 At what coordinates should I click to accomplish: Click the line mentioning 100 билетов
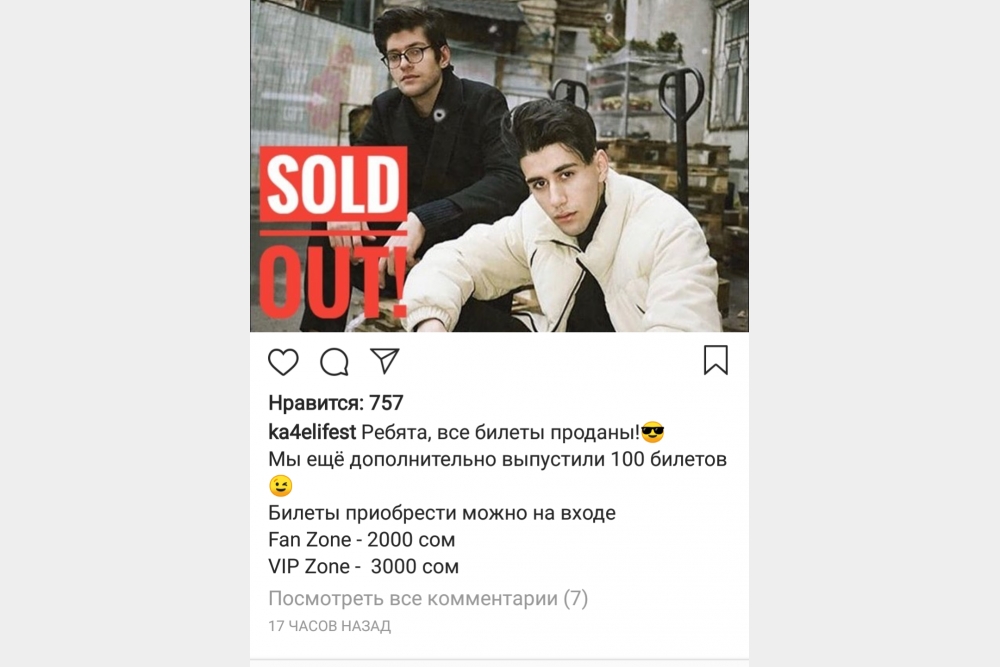[497, 460]
